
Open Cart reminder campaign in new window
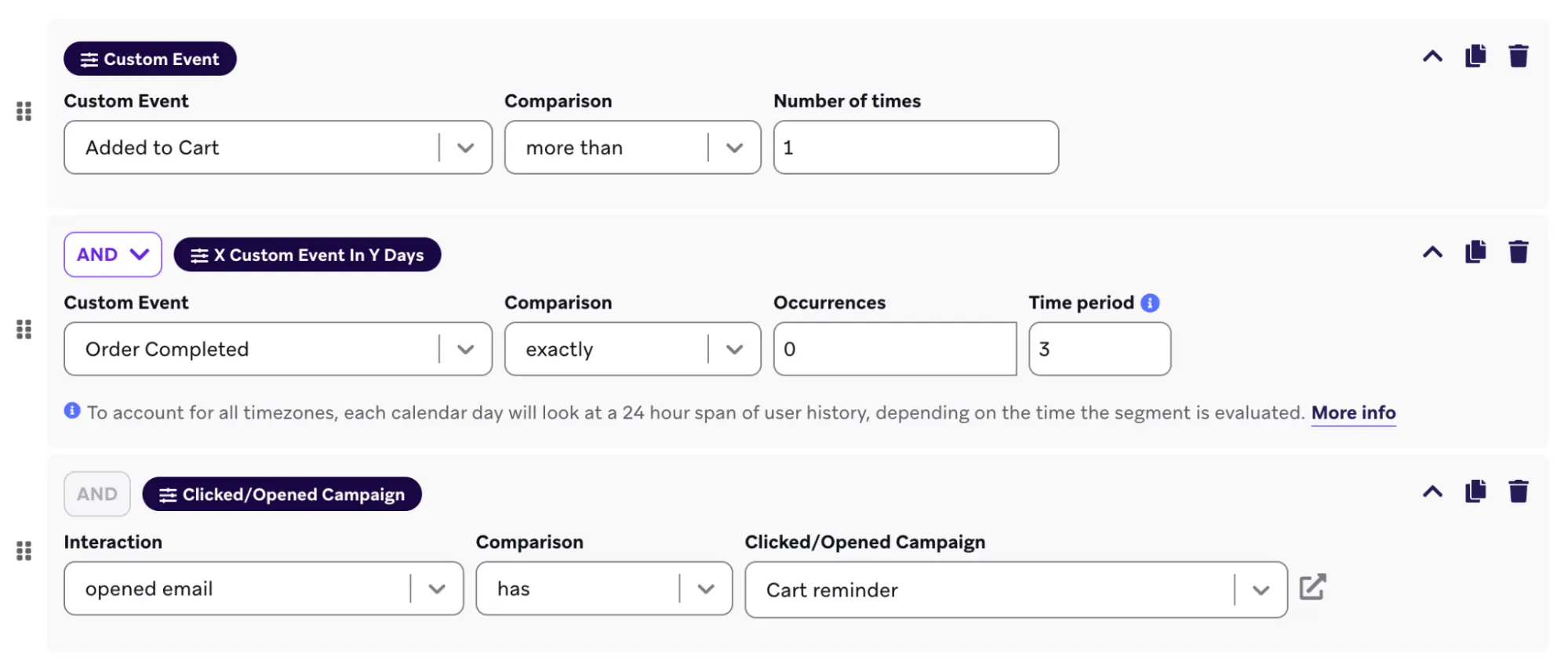[x=1312, y=587]
